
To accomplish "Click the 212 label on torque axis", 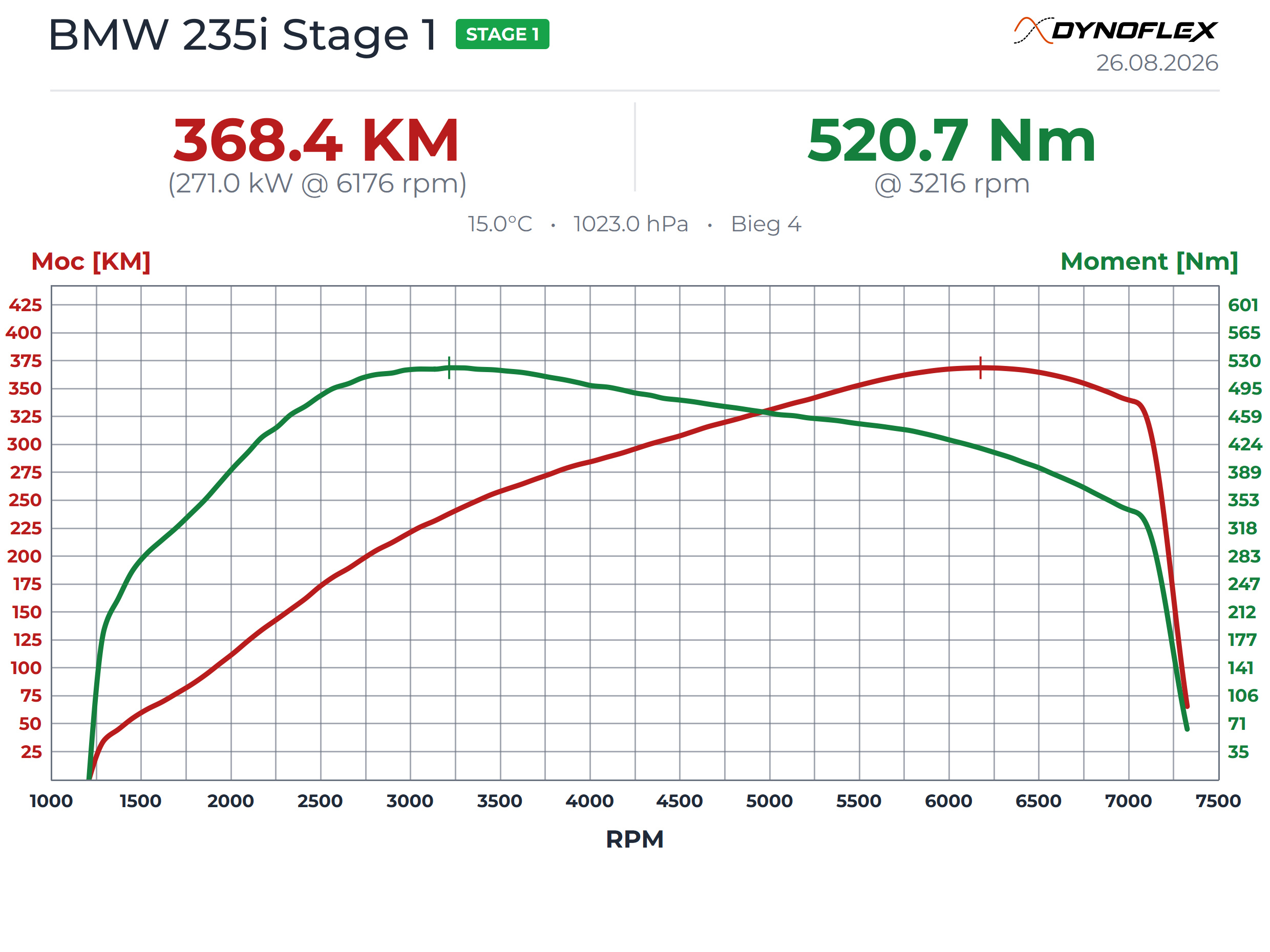I will tap(1242, 613).
